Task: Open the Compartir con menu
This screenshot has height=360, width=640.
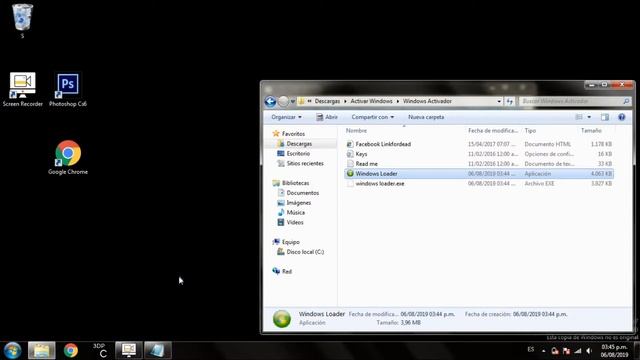Action: (x=373, y=117)
